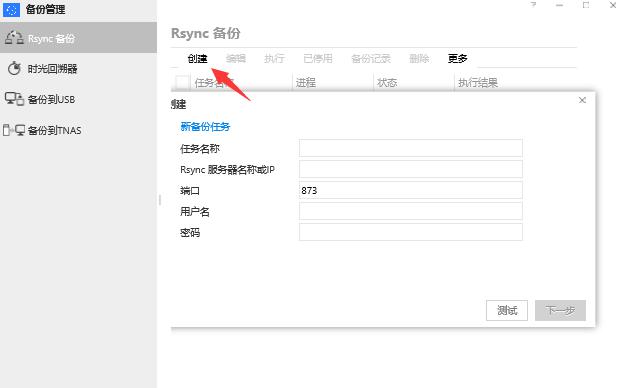Image resolution: width=620 pixels, height=388 pixels.
Task: Open the 更多 toolbar menu
Action: coord(457,59)
